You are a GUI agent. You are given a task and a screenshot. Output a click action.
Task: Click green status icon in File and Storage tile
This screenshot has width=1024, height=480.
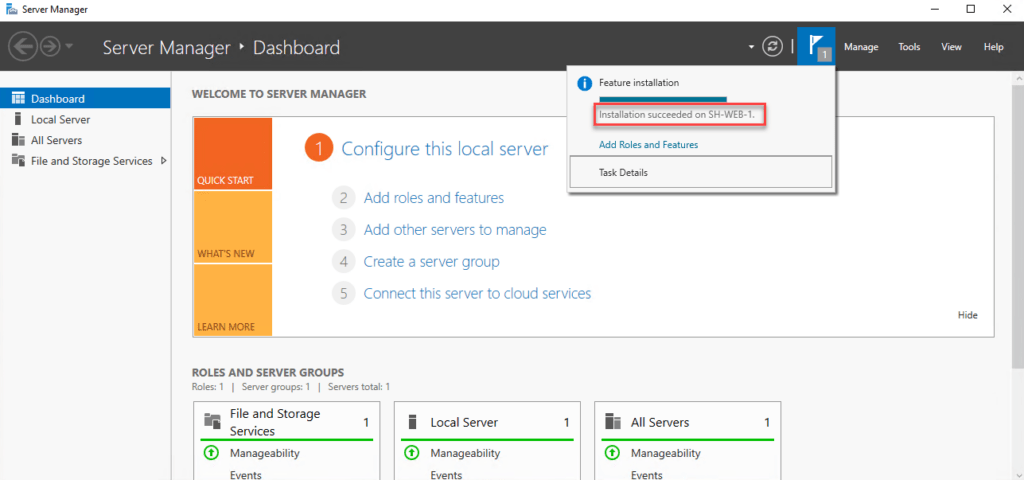(x=211, y=453)
